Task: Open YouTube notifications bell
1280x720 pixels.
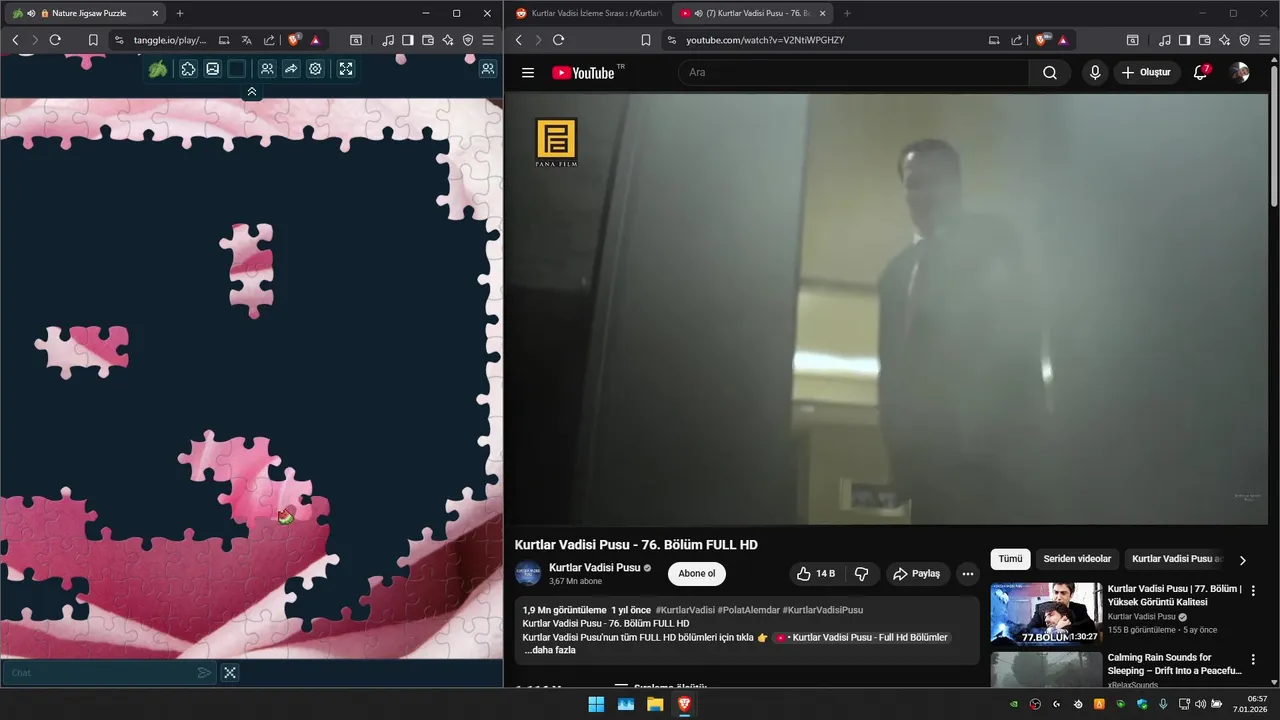Action: pyautogui.click(x=1201, y=72)
